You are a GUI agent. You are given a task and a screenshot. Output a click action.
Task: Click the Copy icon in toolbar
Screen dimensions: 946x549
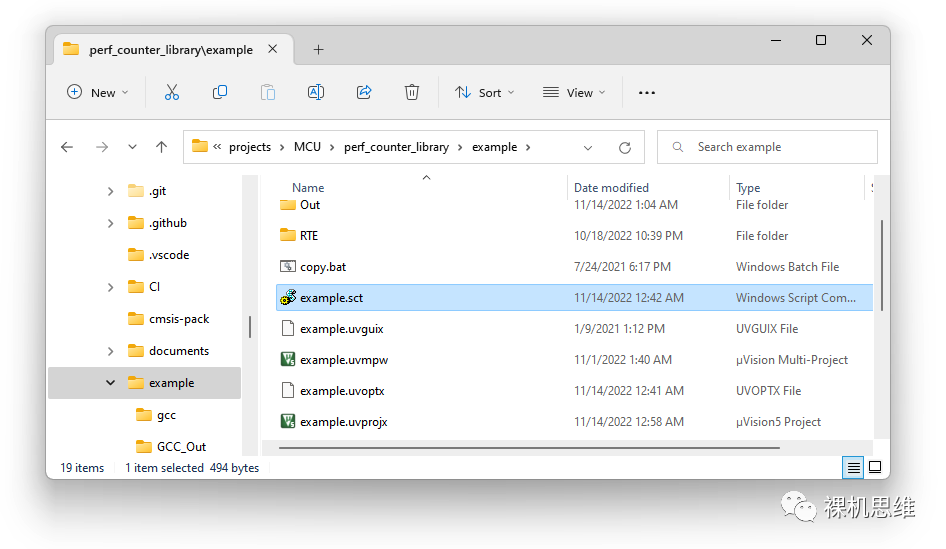(x=220, y=92)
